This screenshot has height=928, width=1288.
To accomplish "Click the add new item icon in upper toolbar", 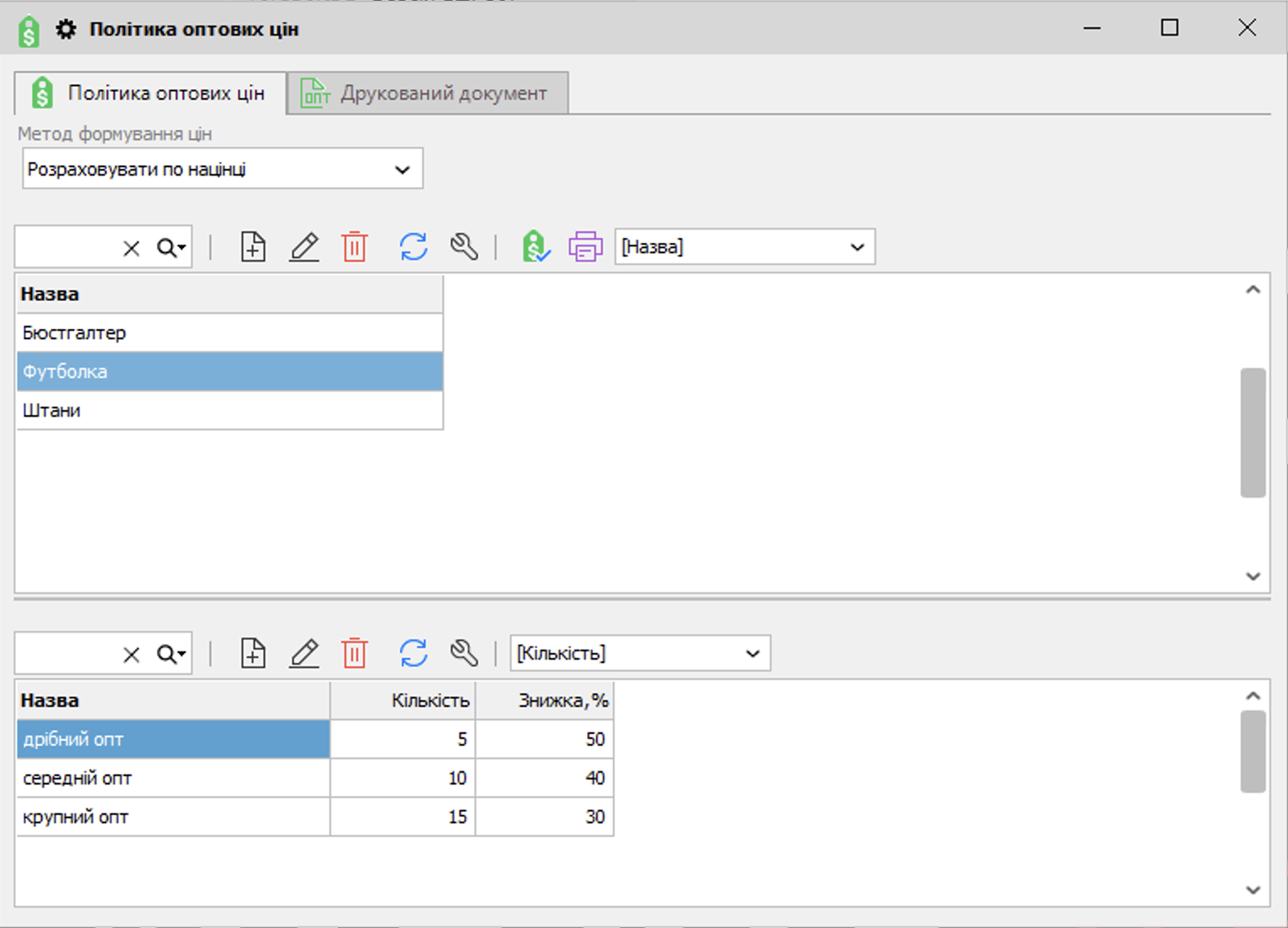I will 253,247.
